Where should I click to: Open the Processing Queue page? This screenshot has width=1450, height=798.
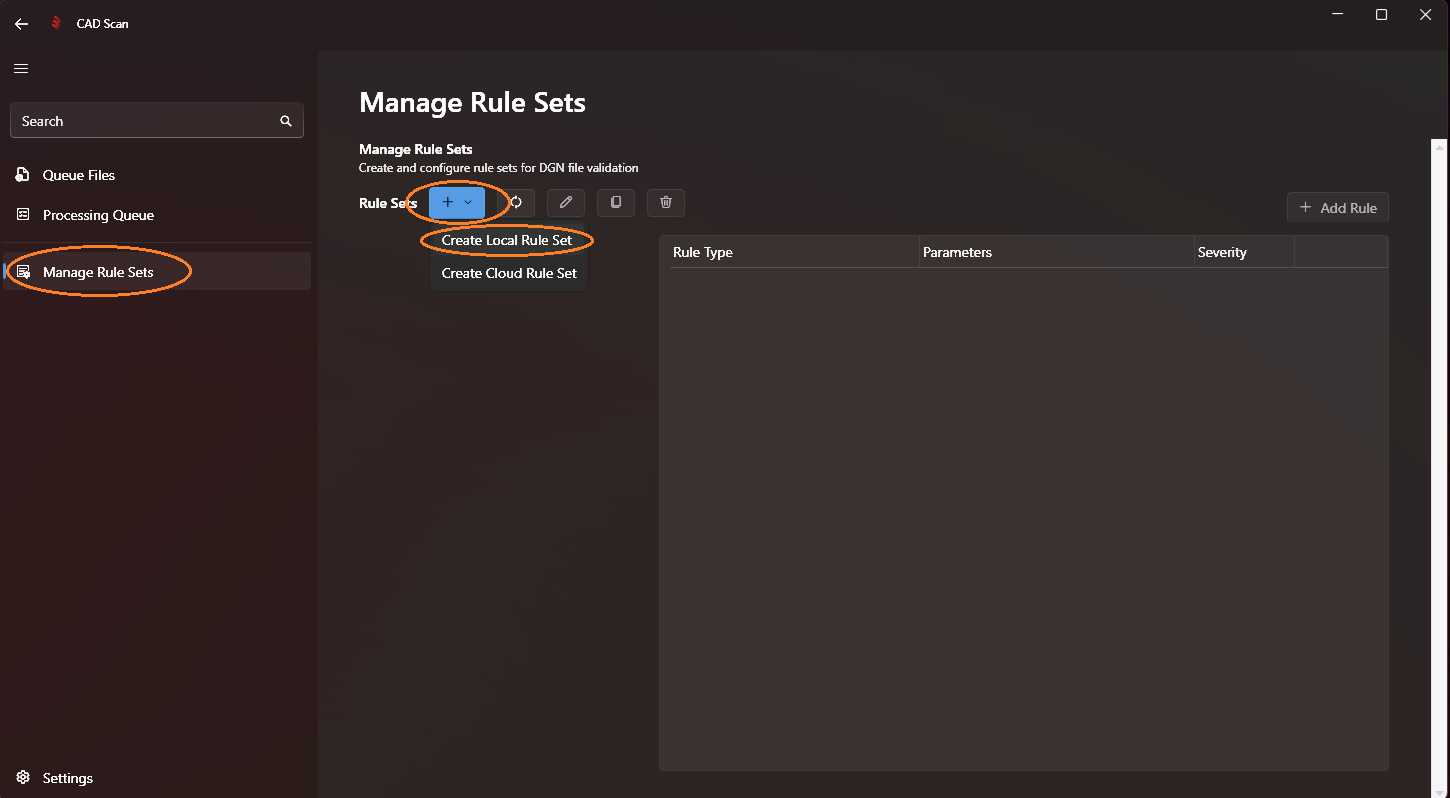(98, 215)
